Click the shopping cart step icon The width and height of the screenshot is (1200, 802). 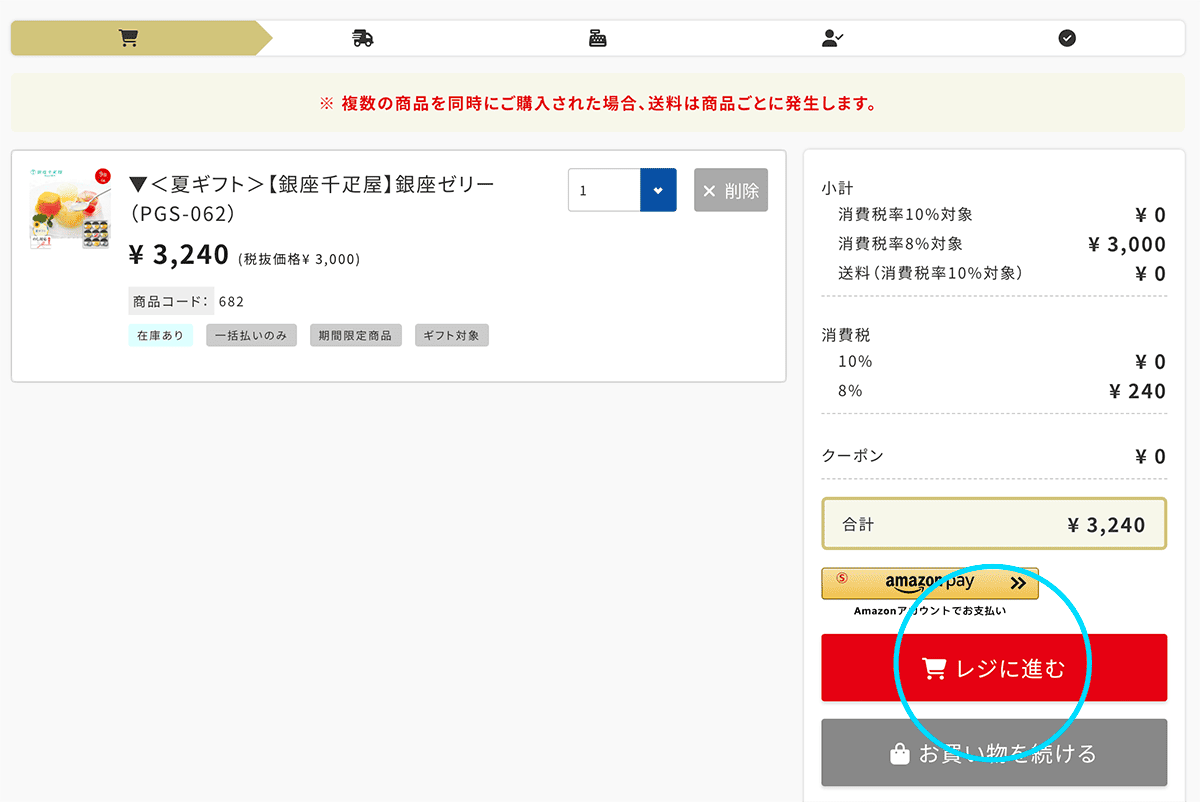coord(128,38)
